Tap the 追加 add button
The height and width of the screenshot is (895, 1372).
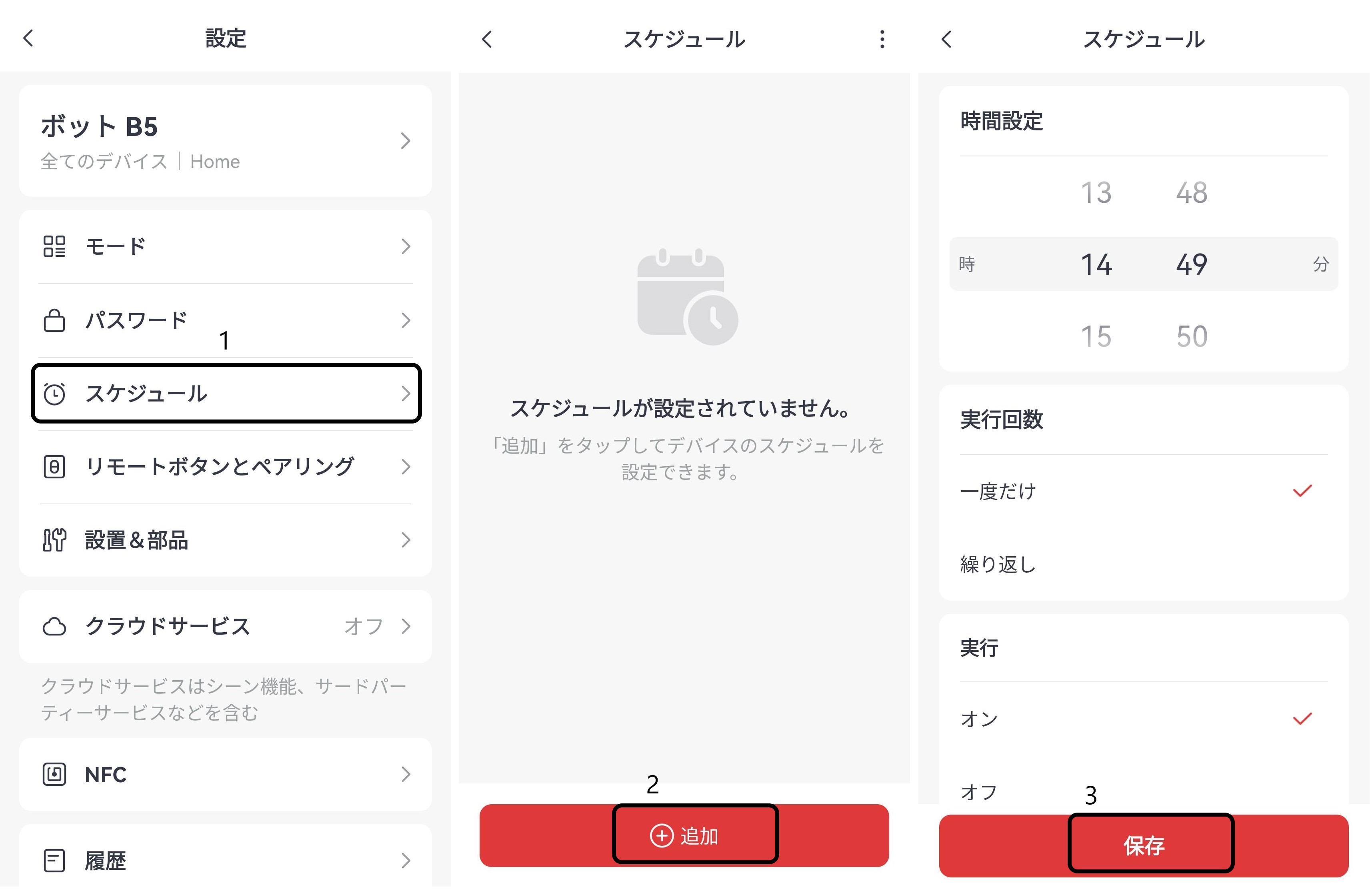[684, 836]
